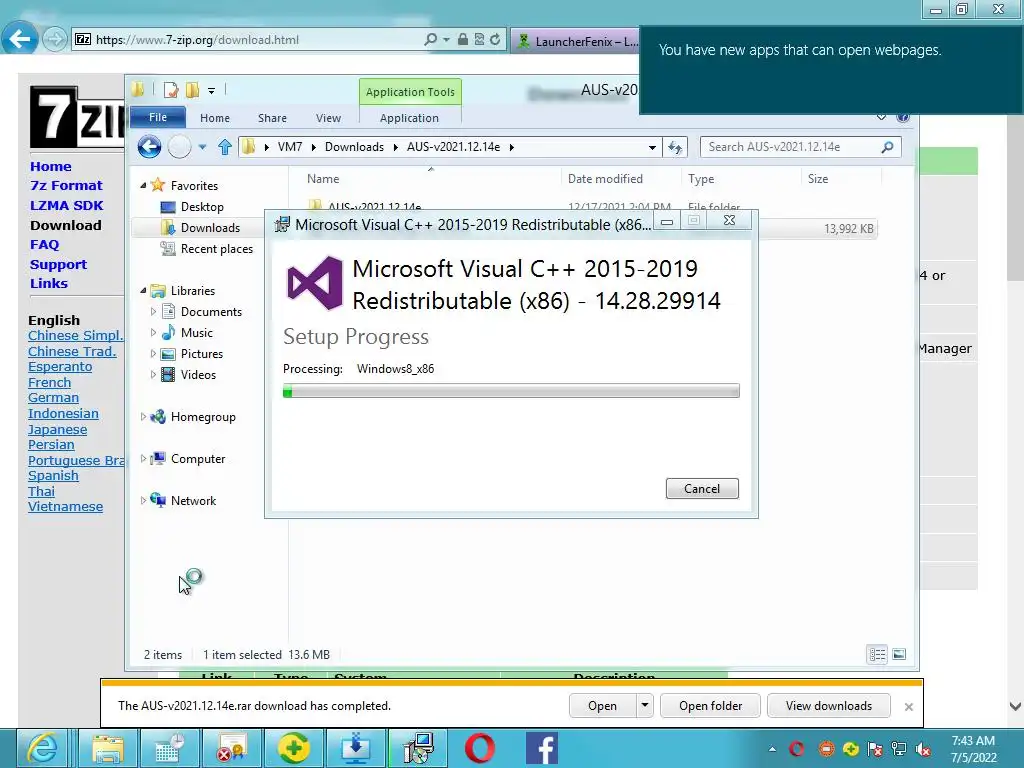Switch Explorer to large icons view
The width and height of the screenshot is (1024, 768).
point(899,654)
